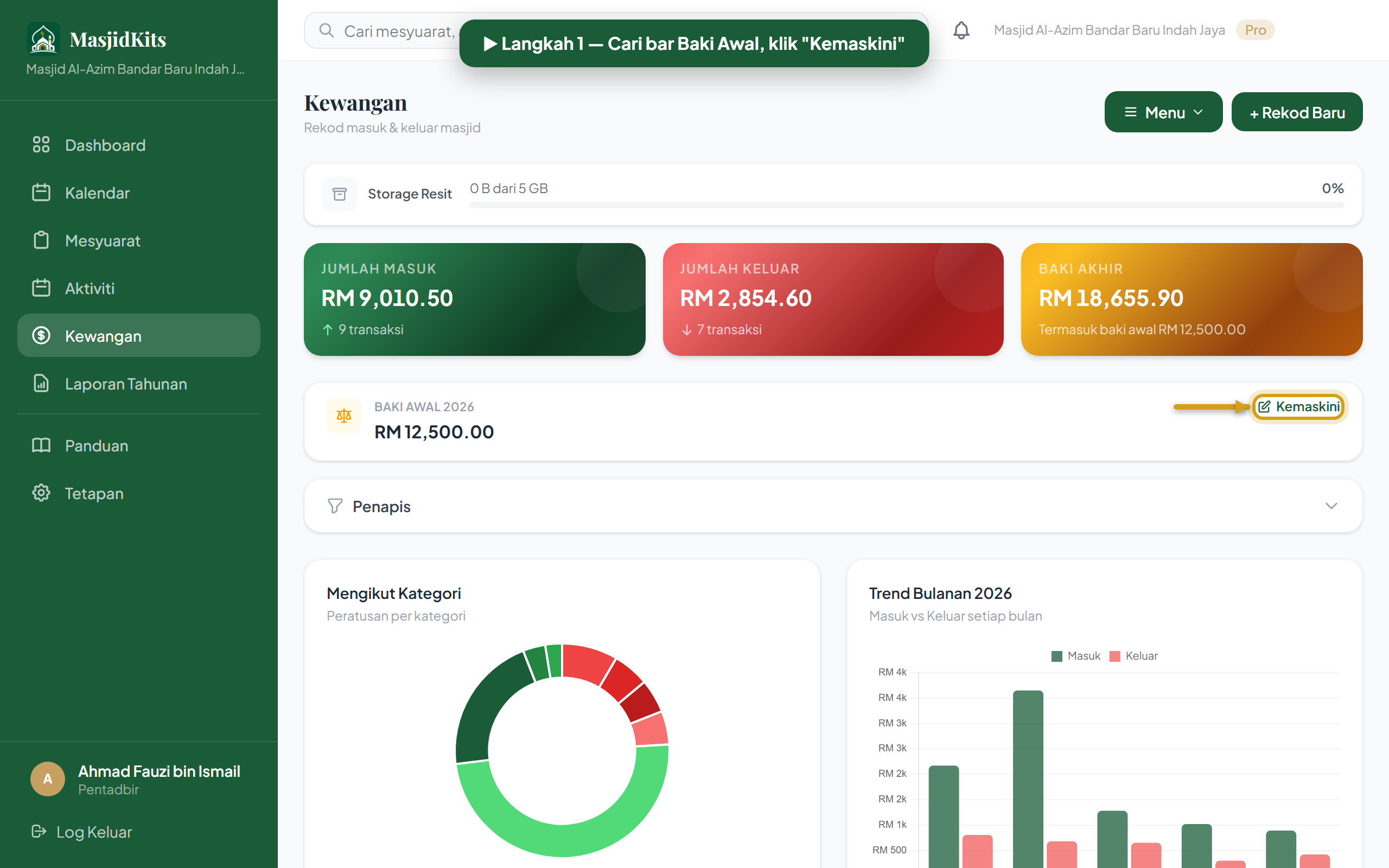Image resolution: width=1389 pixels, height=868 pixels.
Task: Click the Log Keluar exit icon
Action: (39, 831)
